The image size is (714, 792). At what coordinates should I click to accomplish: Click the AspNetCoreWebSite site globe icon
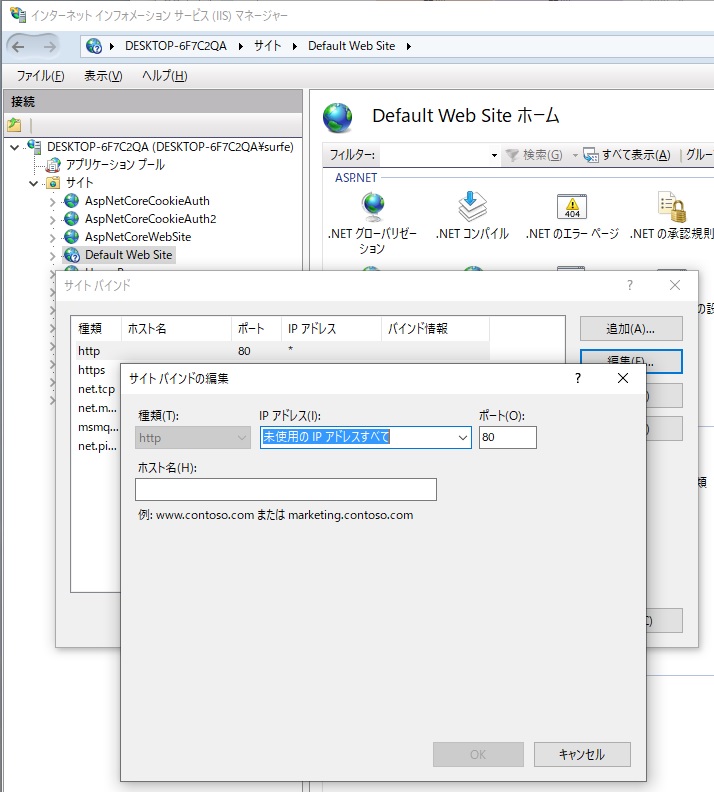pyautogui.click(x=72, y=236)
